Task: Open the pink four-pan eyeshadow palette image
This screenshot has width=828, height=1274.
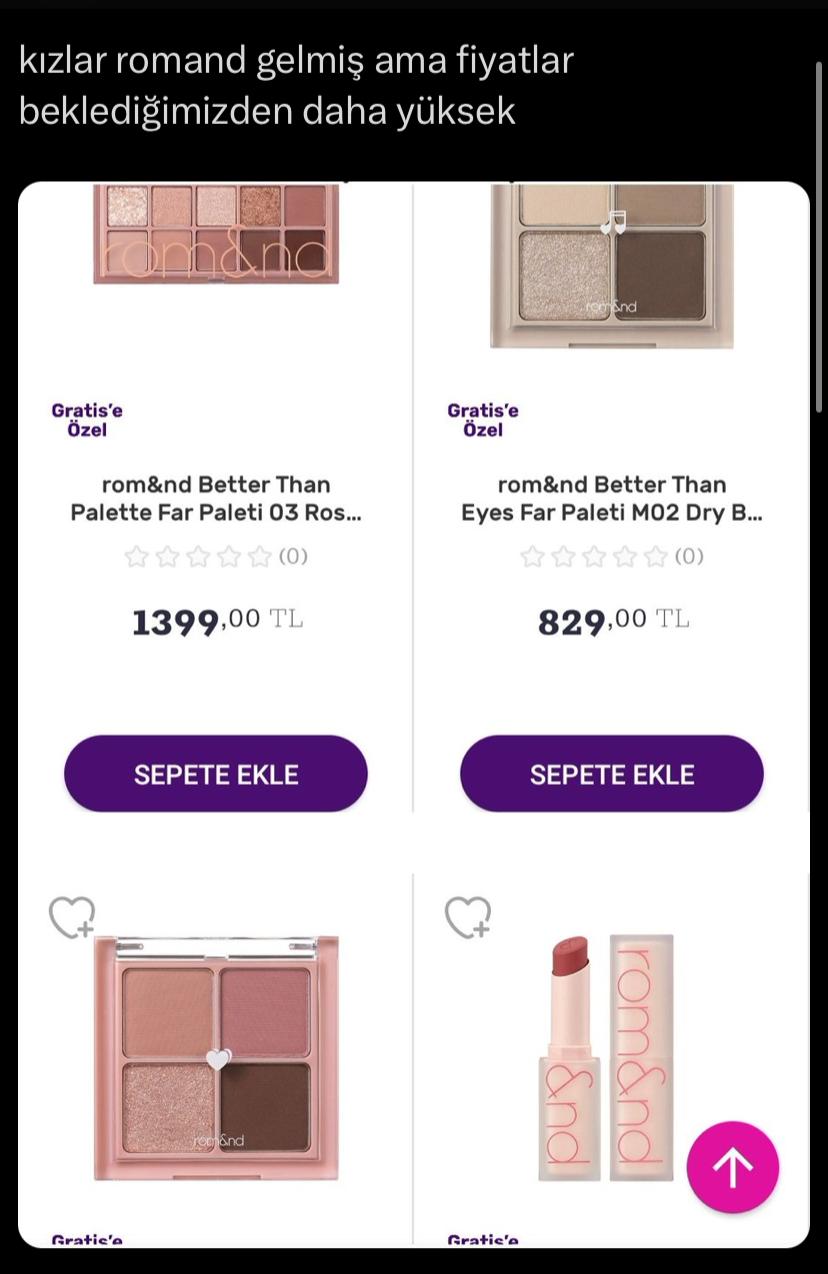Action: 216,1058
